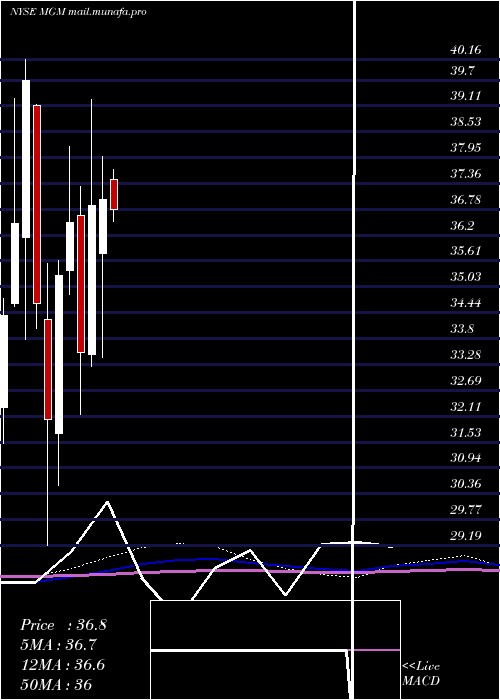Click the 35.03 price axis label
Viewport: 500px width, 700px height.
[x=466, y=277]
